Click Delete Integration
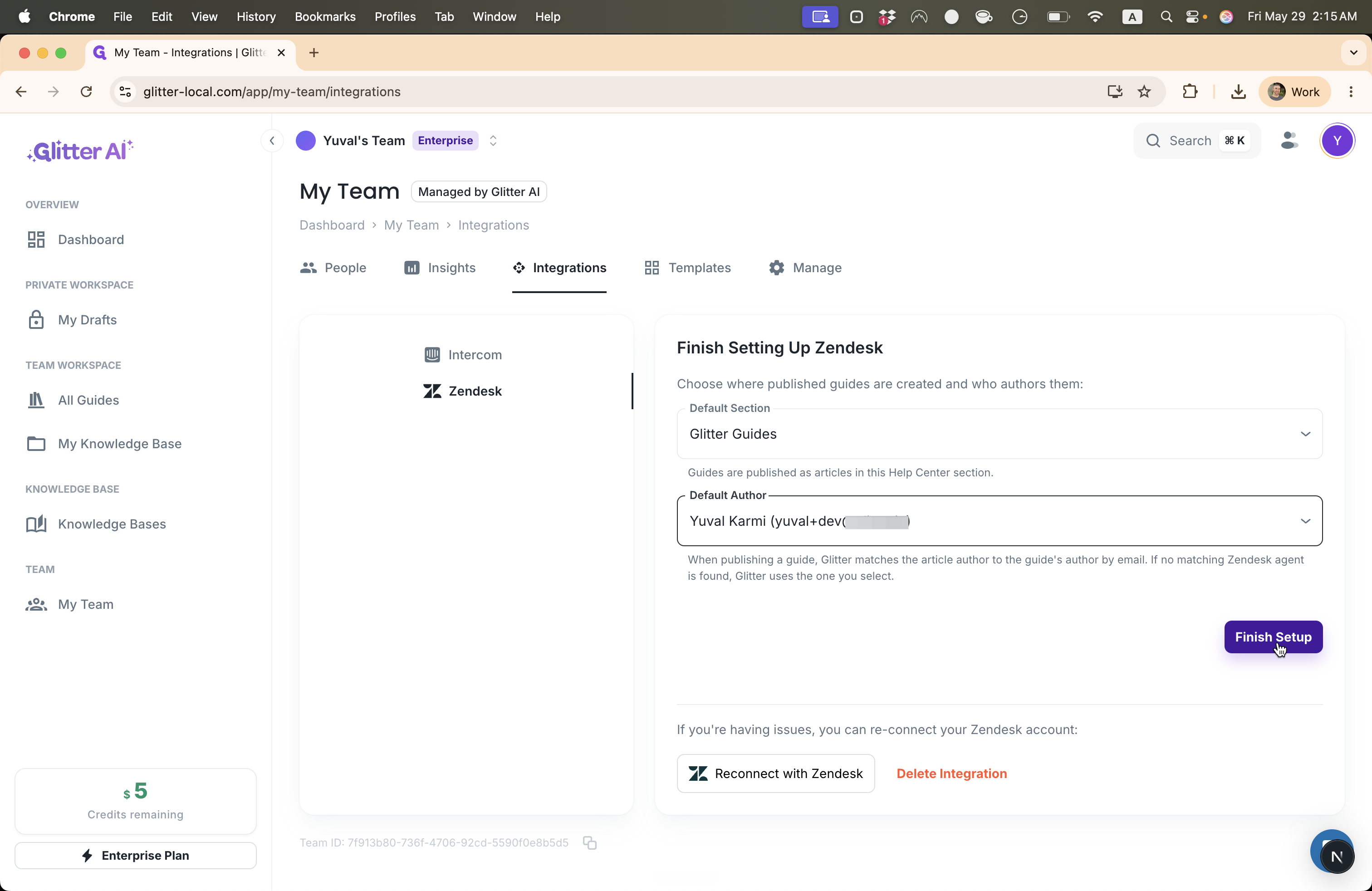The width and height of the screenshot is (1372, 891). pyautogui.click(x=952, y=774)
